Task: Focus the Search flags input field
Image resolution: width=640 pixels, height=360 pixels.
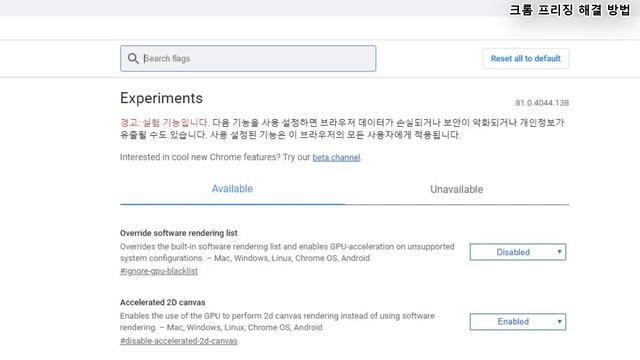Action: point(248,58)
